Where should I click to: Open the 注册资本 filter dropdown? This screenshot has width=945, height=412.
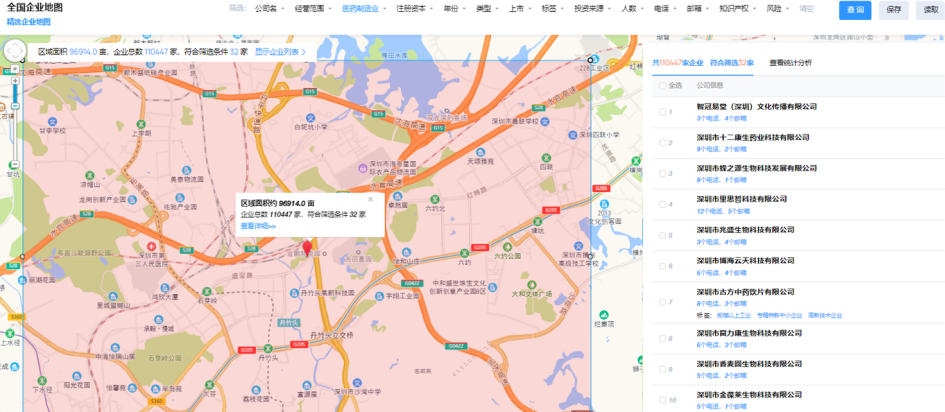click(x=413, y=8)
